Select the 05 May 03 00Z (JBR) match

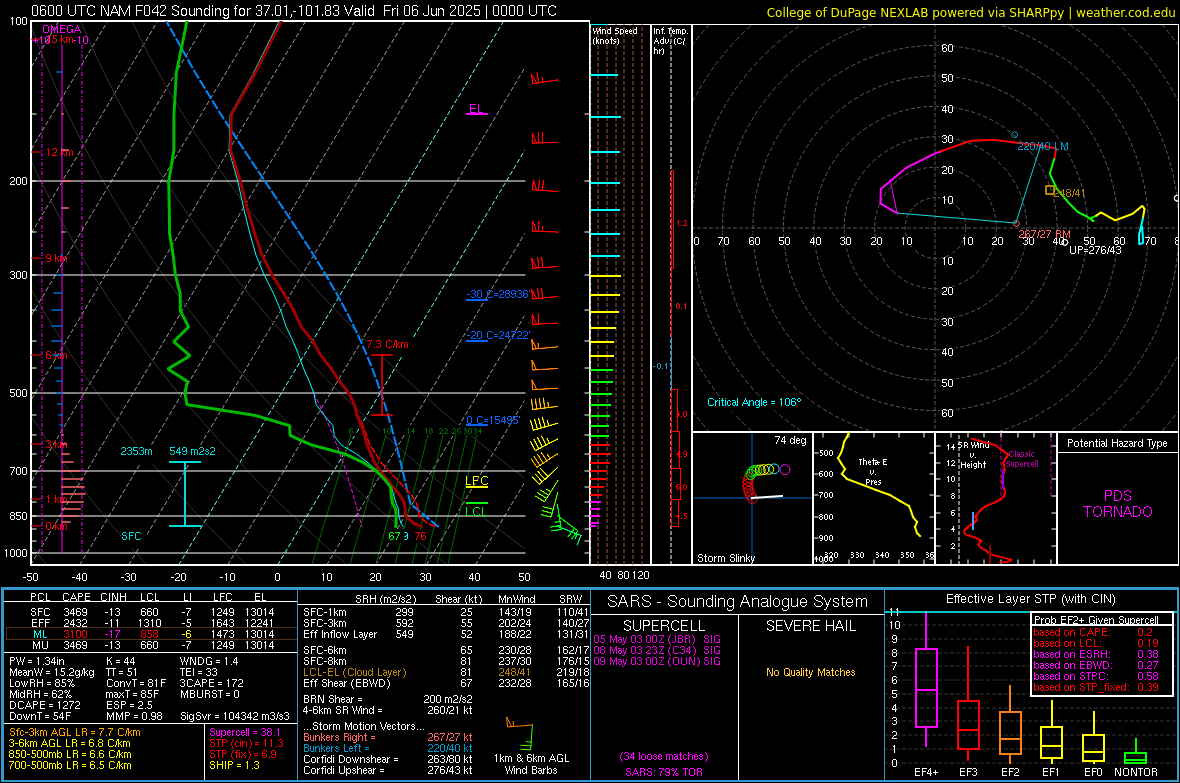tap(657, 639)
